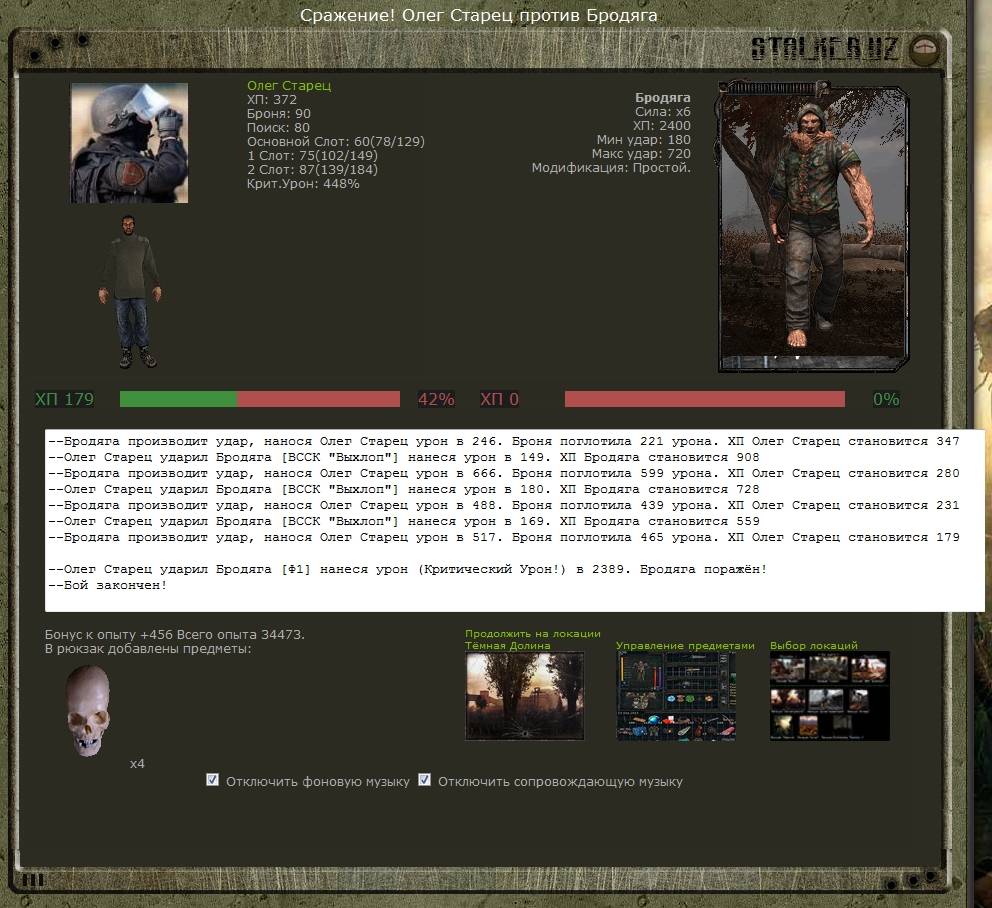Click the player character body figure
This screenshot has width=992, height=908.
tap(129, 291)
